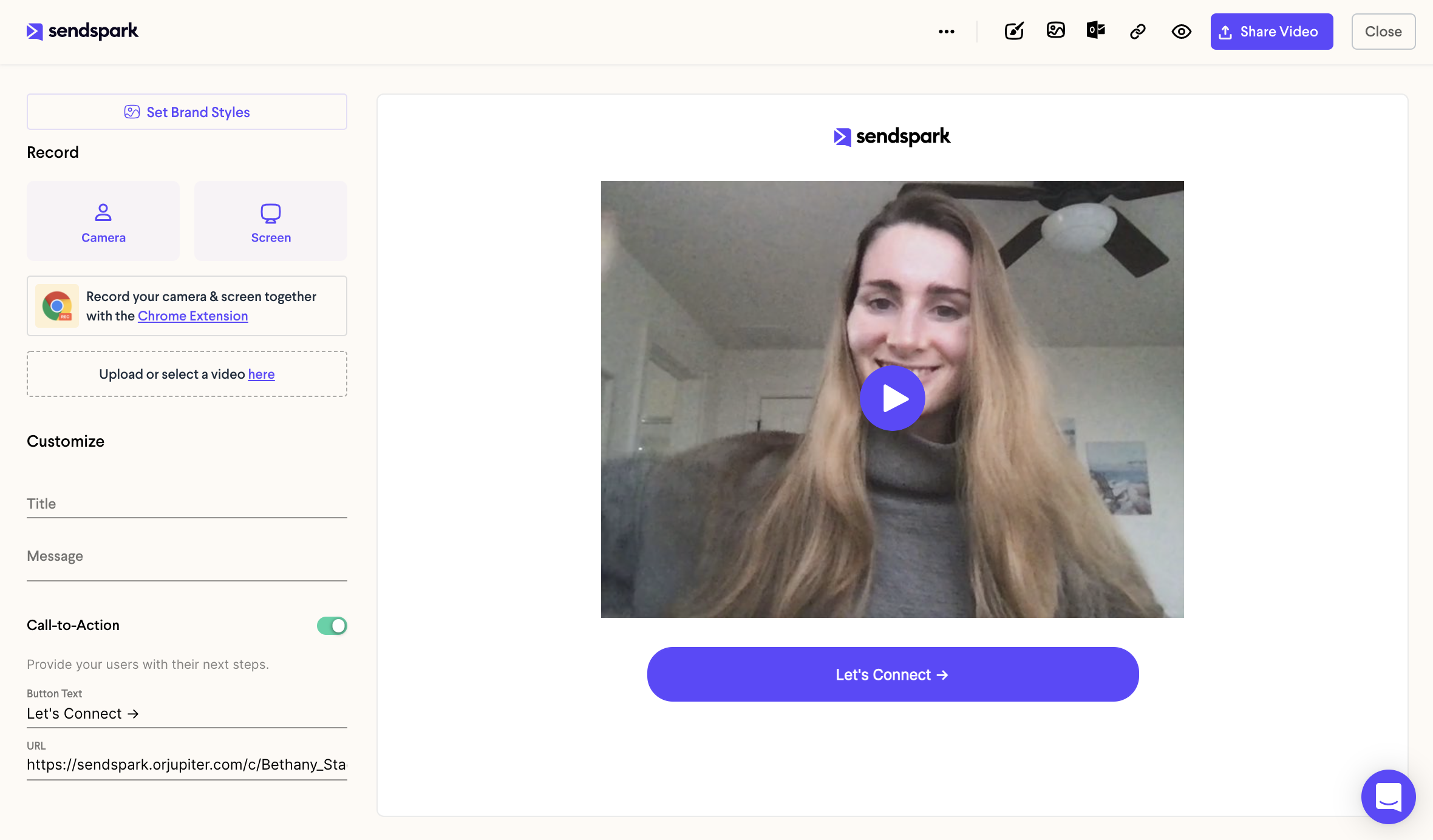This screenshot has height=840, width=1433.
Task: Click the Share Video button
Action: pyautogui.click(x=1271, y=31)
